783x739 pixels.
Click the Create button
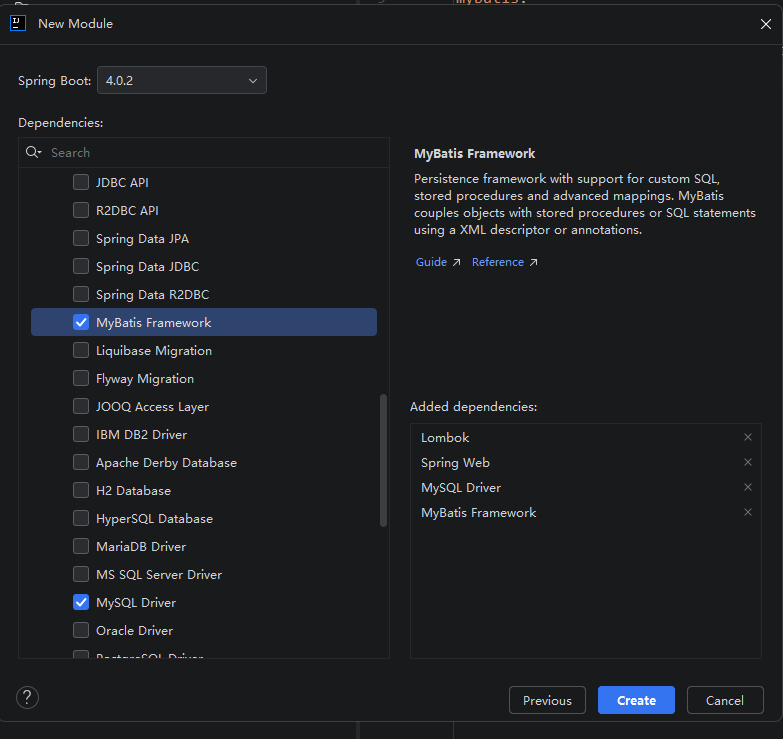coord(636,700)
